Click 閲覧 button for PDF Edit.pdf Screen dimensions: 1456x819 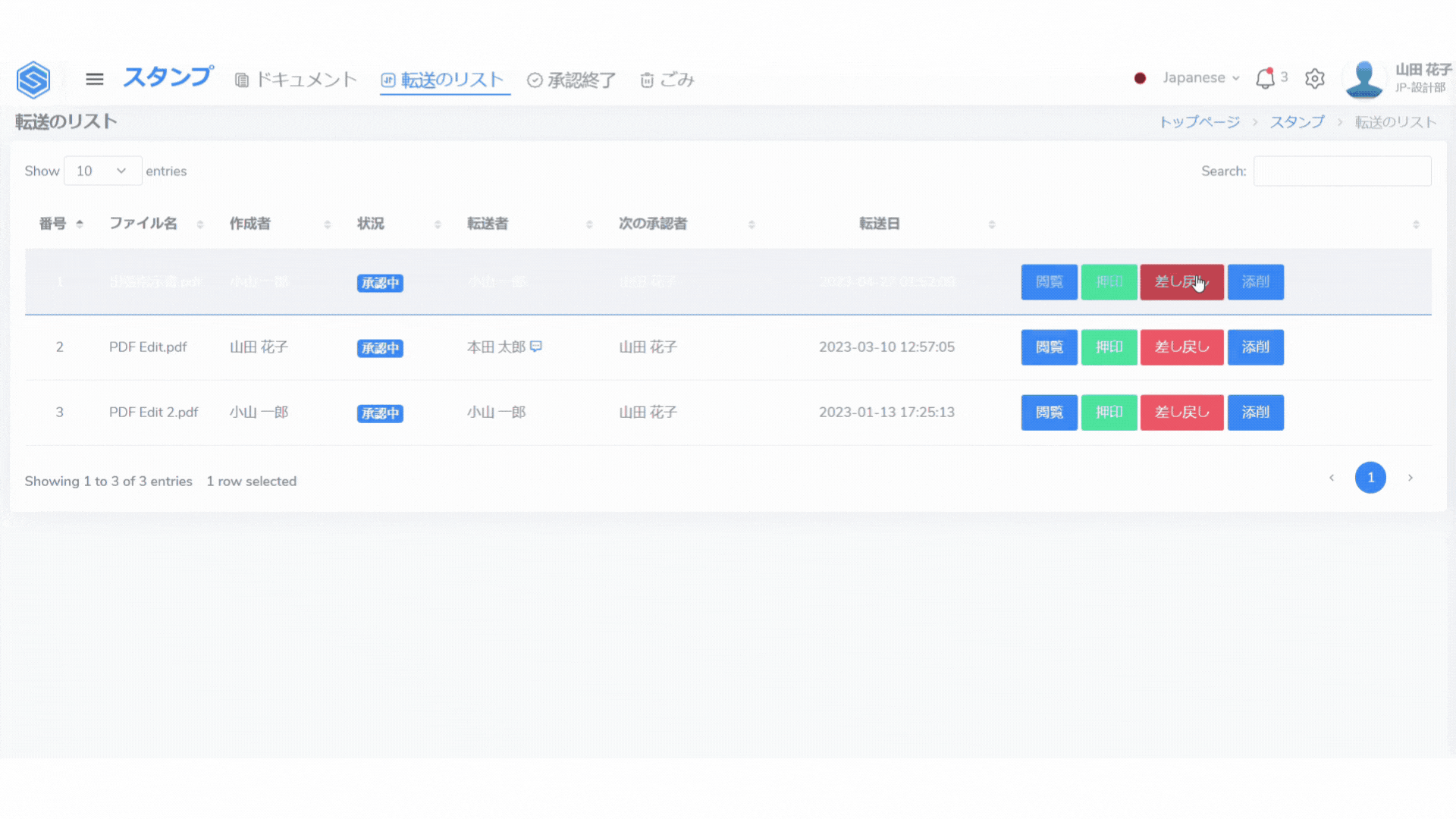(1049, 347)
